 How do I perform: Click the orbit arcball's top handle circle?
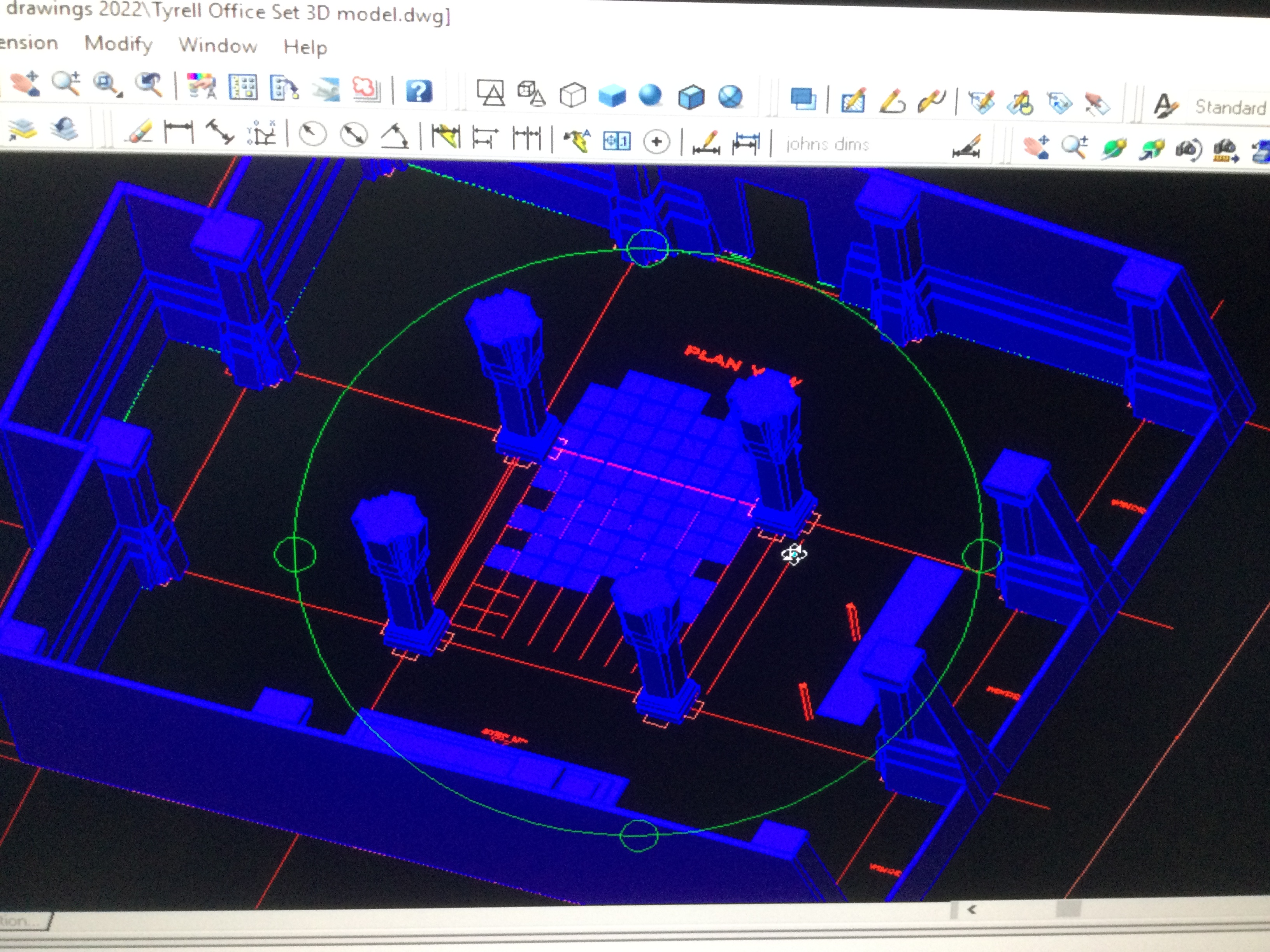click(x=647, y=248)
